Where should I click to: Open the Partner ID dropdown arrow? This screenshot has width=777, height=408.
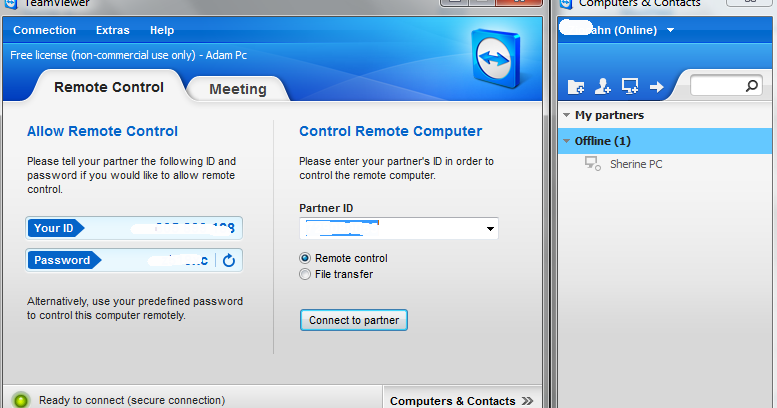tap(490, 229)
